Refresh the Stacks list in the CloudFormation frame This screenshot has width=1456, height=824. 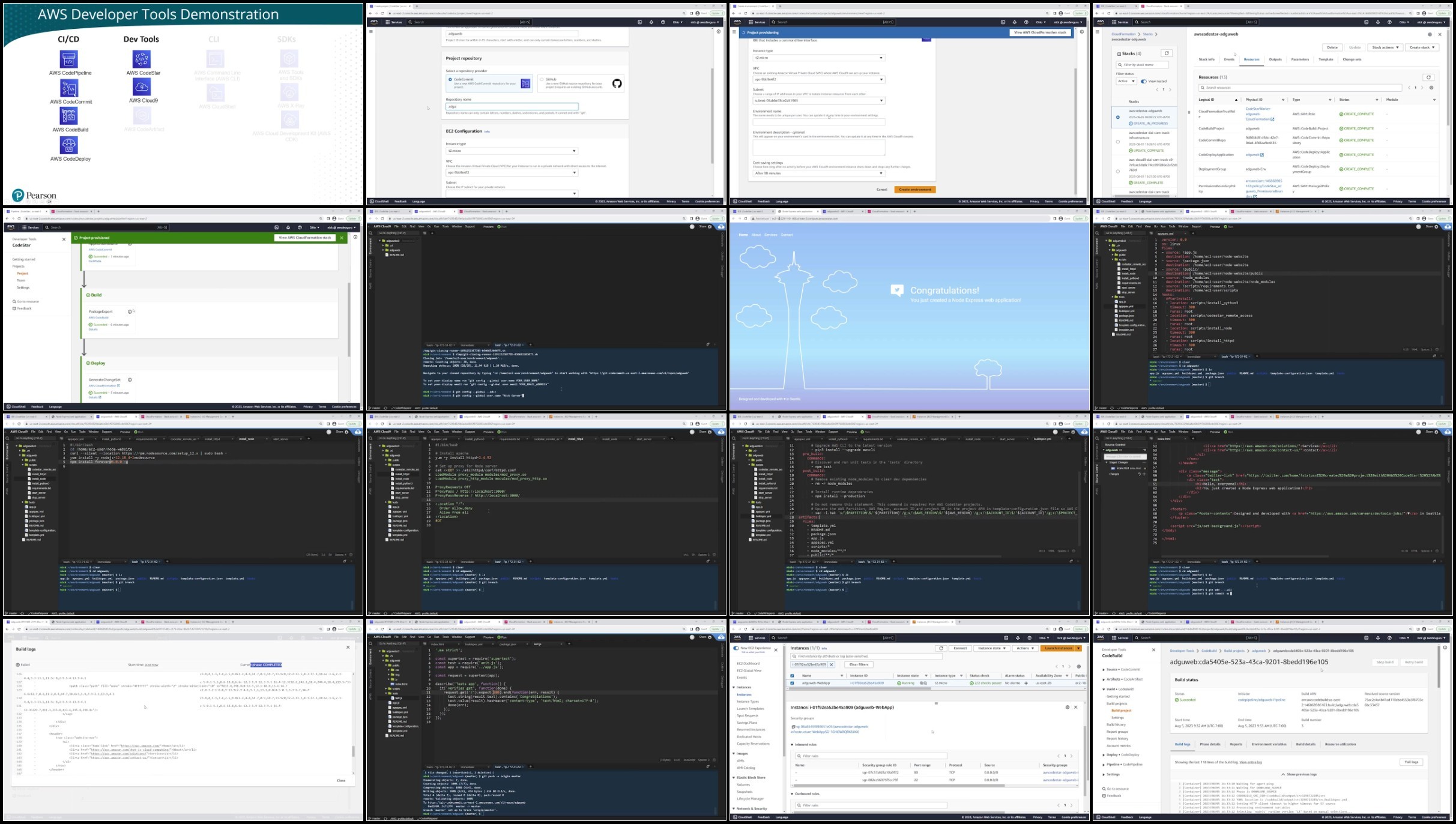coord(1166,53)
